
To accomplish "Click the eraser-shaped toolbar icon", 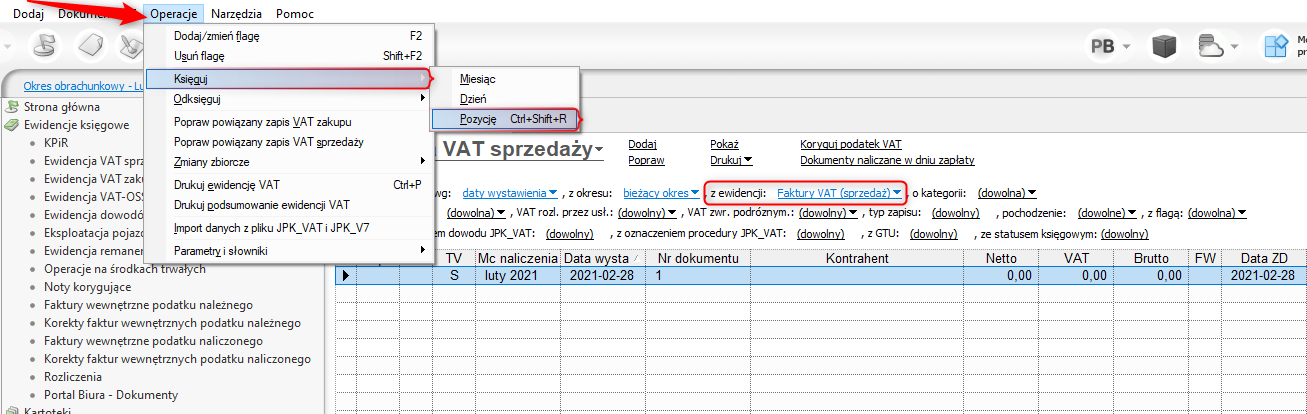I will click(x=92, y=46).
